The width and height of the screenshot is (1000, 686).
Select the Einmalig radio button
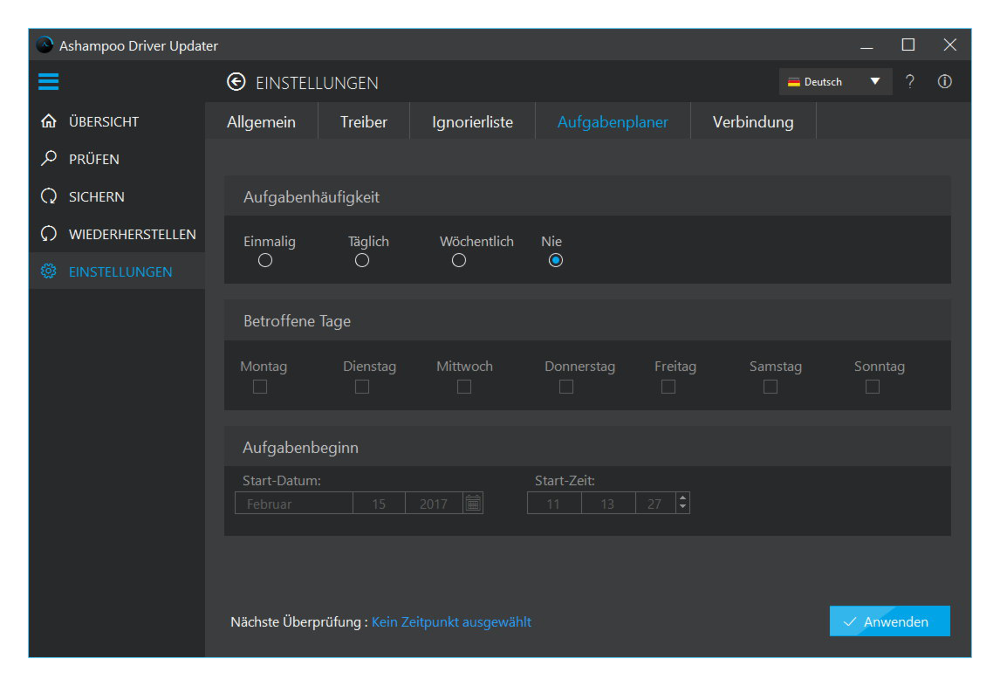coord(265,260)
